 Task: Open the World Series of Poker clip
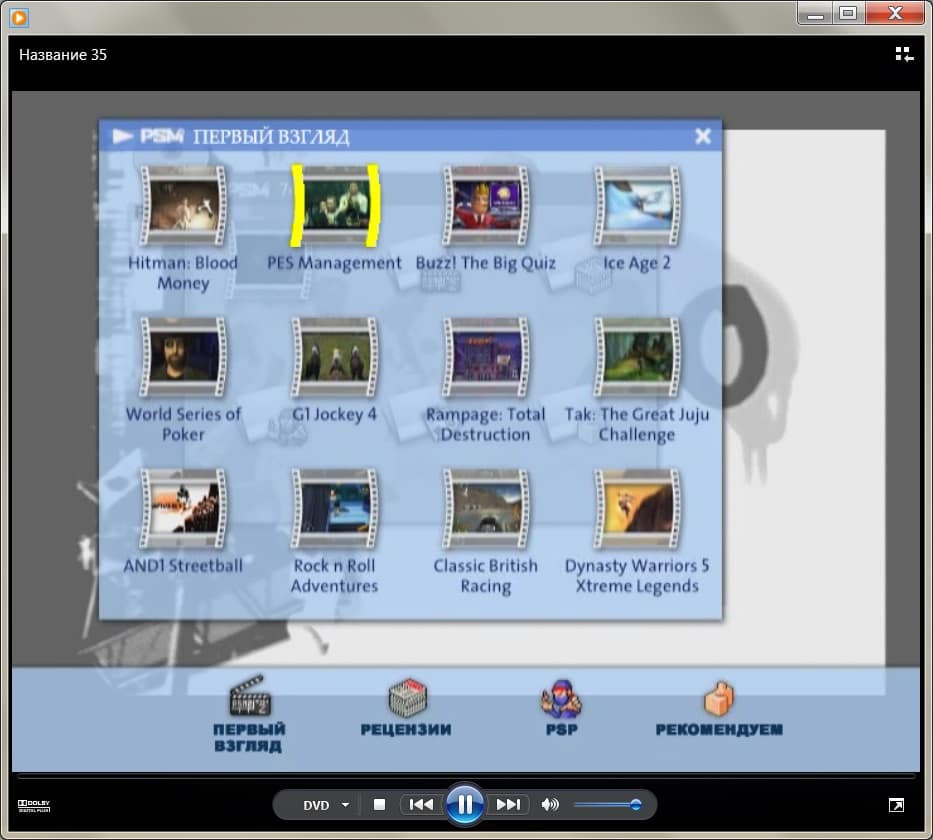pyautogui.click(x=183, y=357)
